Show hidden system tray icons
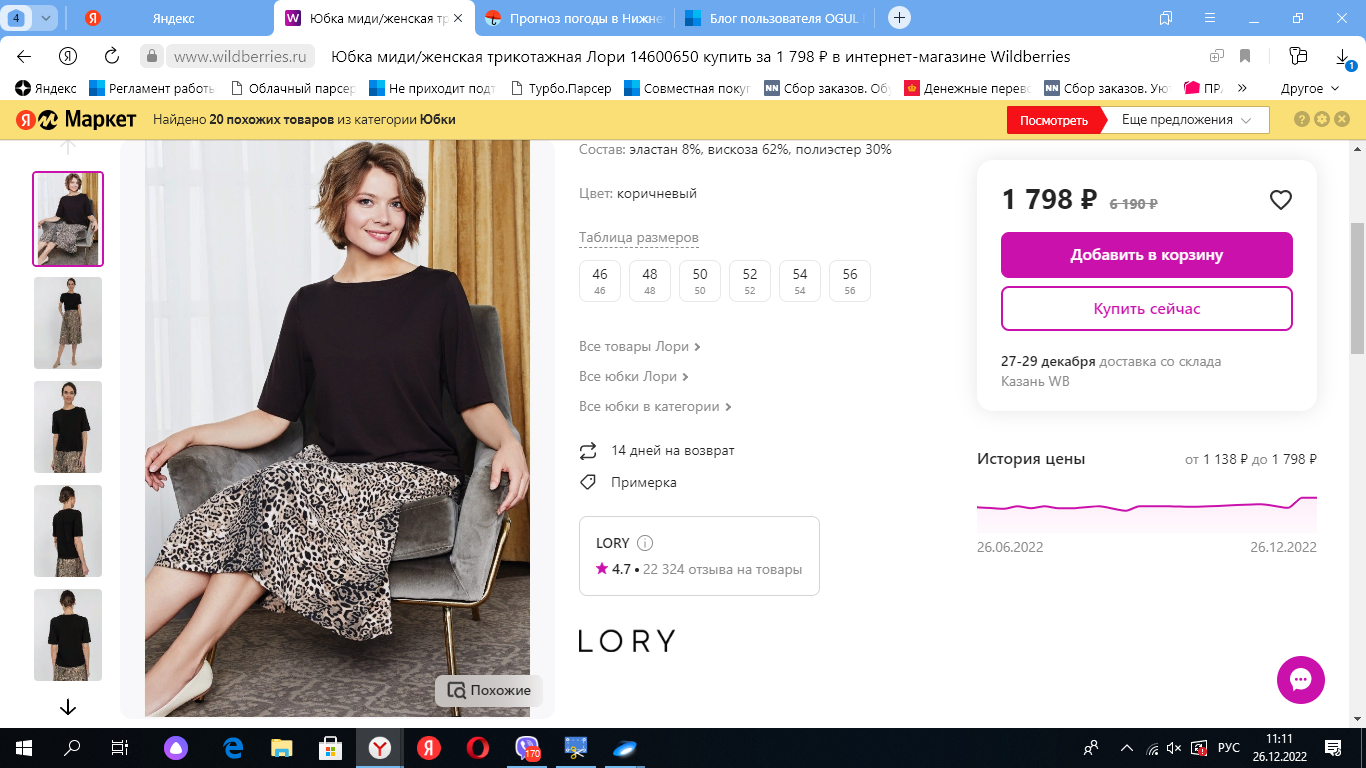 pyautogui.click(x=1127, y=748)
